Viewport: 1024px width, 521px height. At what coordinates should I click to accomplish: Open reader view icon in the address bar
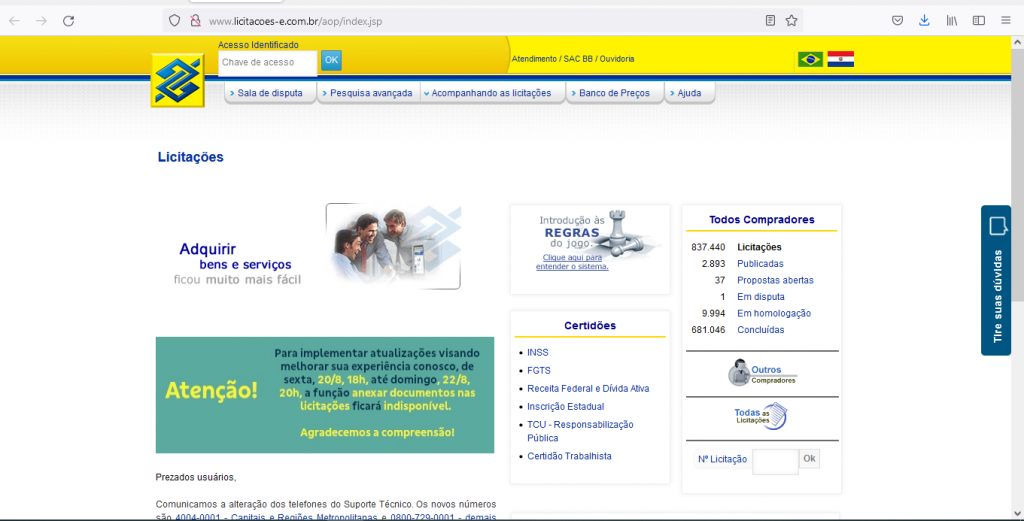(x=770, y=20)
